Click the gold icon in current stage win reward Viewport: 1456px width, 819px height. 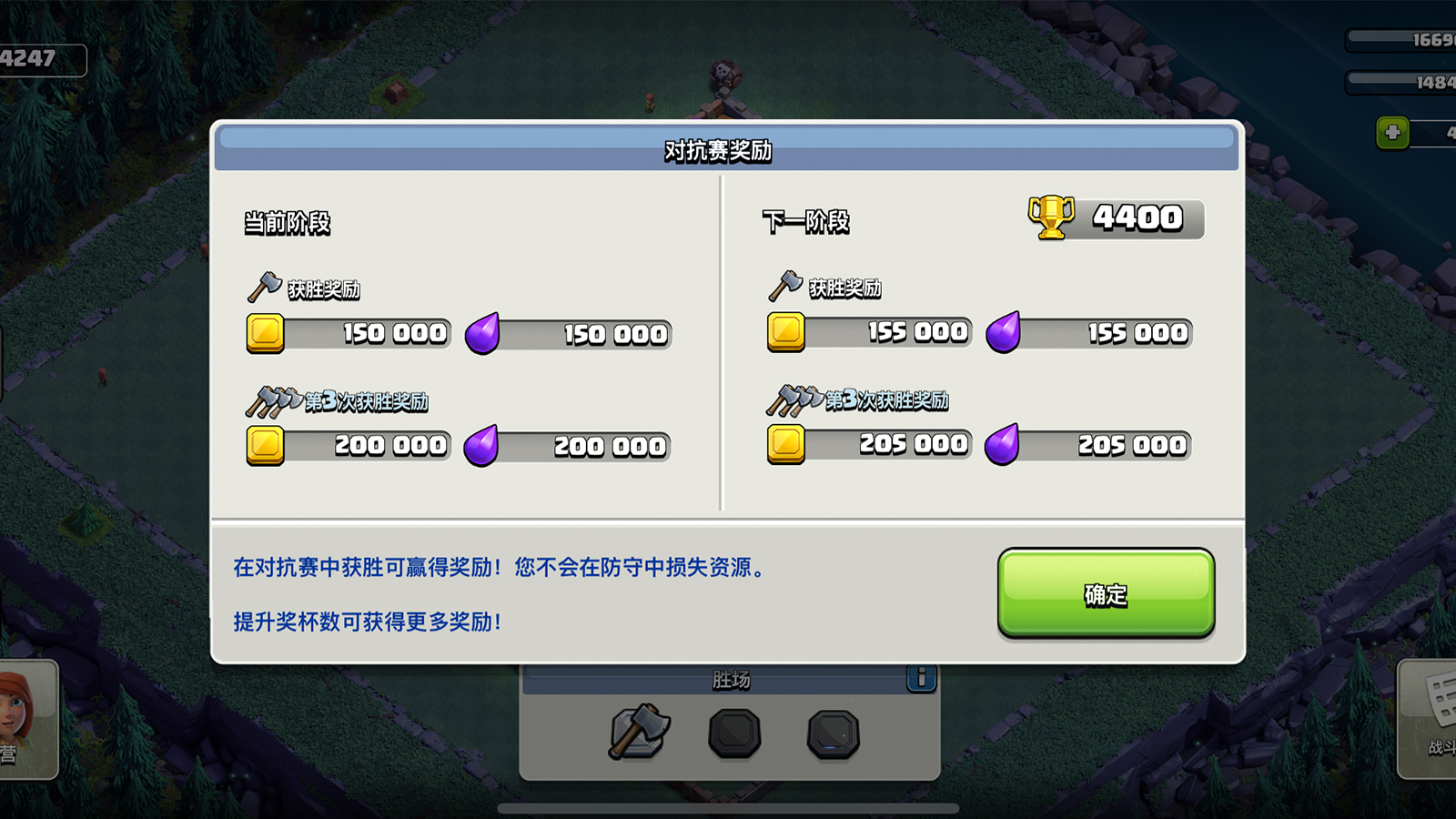click(266, 333)
